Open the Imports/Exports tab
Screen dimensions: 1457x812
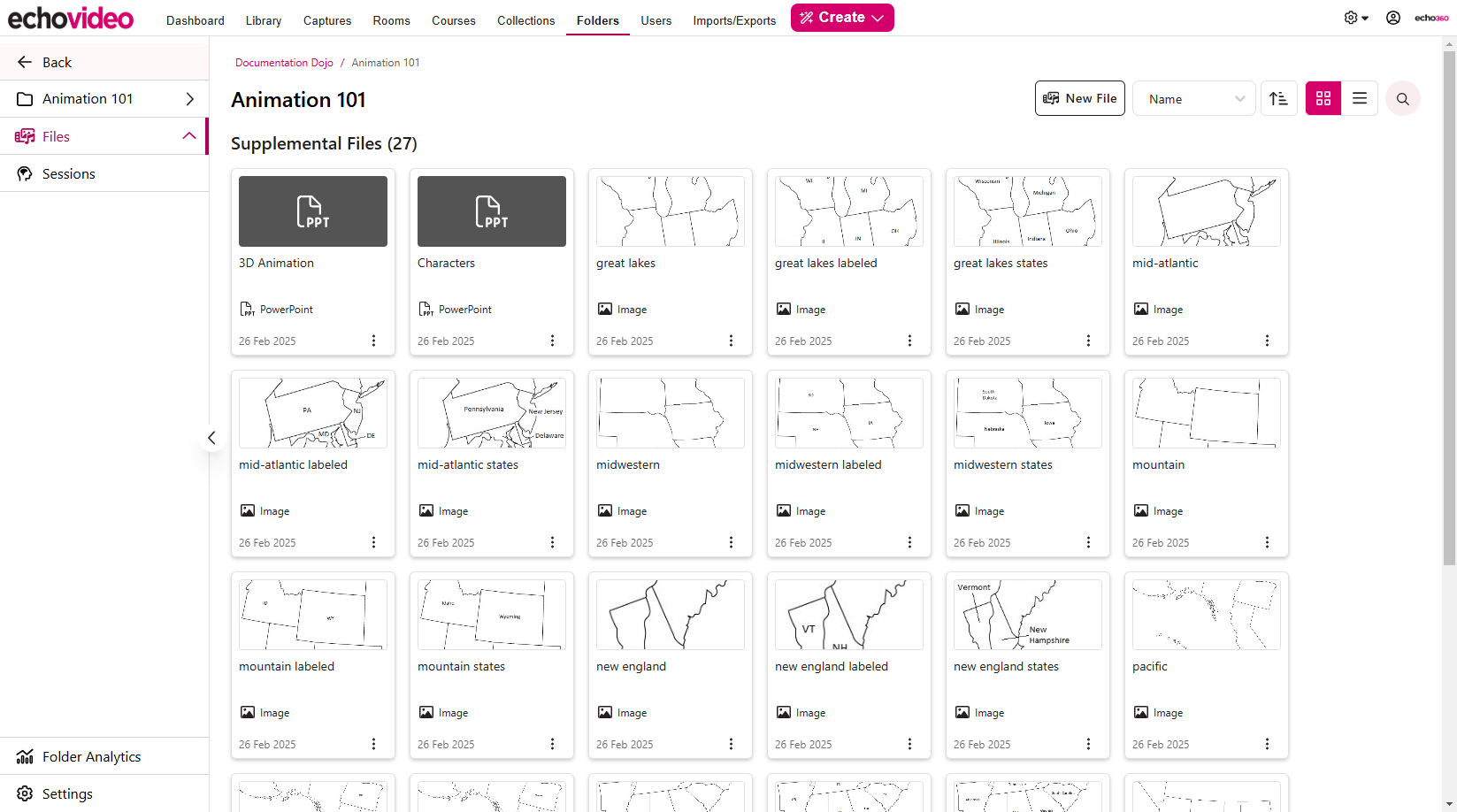[x=734, y=20]
